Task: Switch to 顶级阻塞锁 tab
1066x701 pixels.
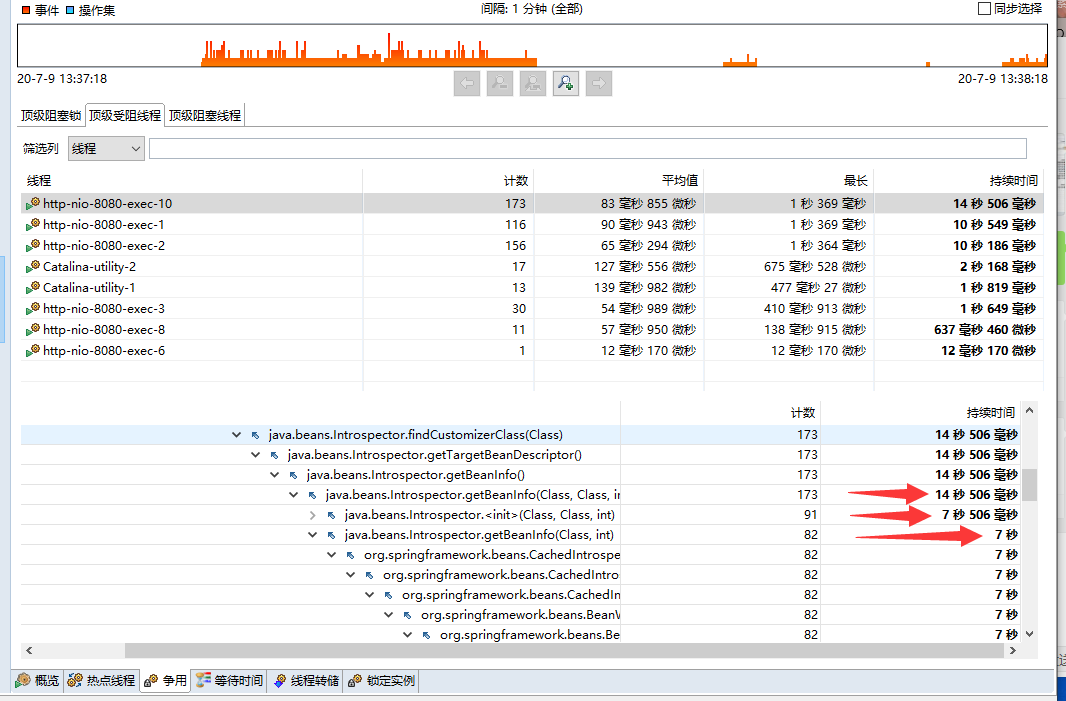Action: point(51,116)
